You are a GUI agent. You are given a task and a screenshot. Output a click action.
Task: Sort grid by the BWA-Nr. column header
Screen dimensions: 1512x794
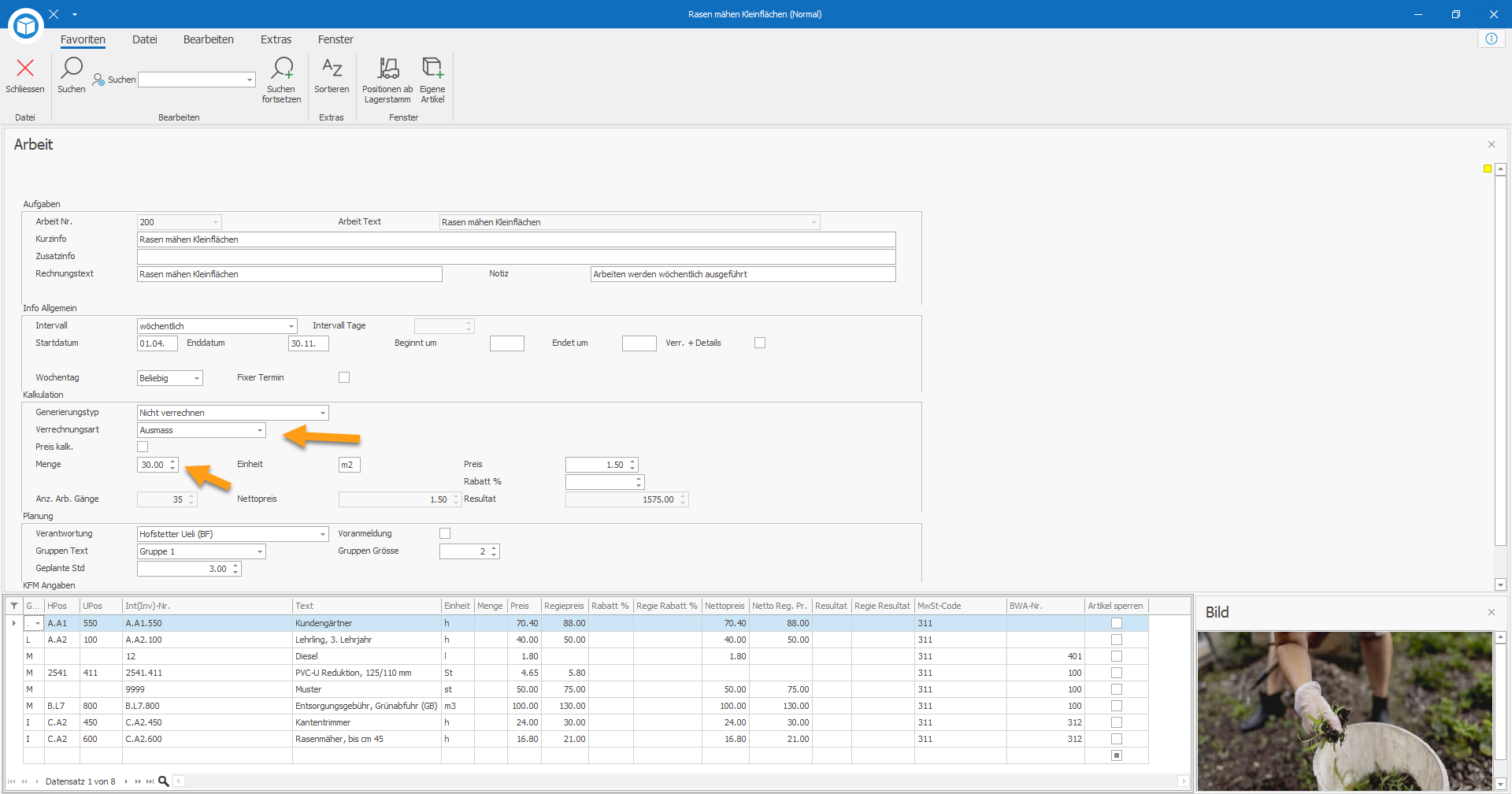[1046, 606]
